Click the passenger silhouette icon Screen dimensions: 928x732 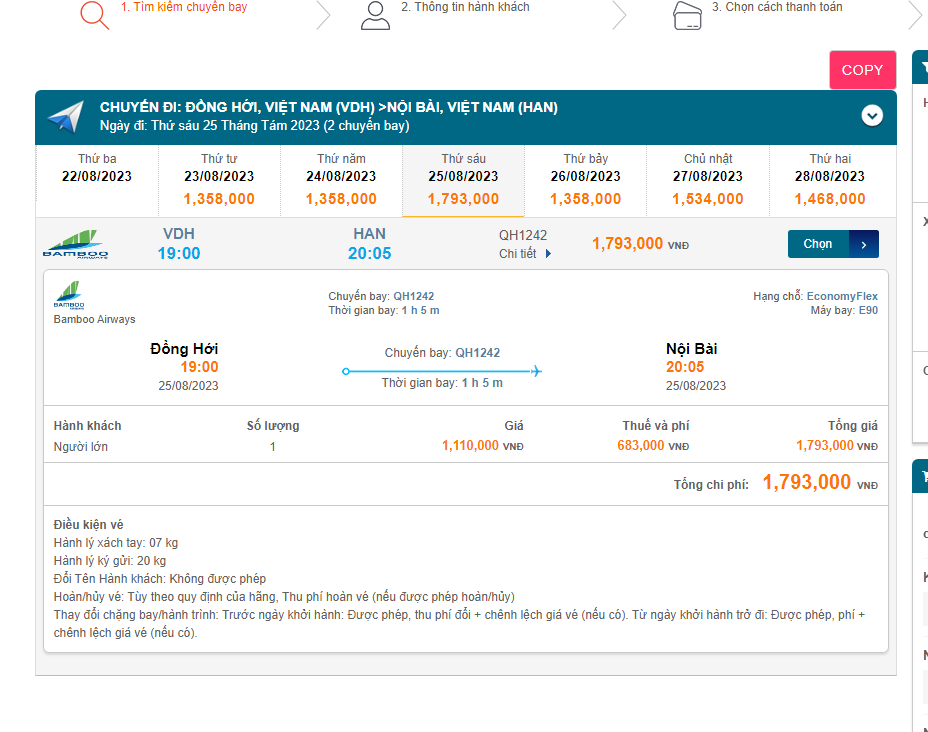pos(375,15)
